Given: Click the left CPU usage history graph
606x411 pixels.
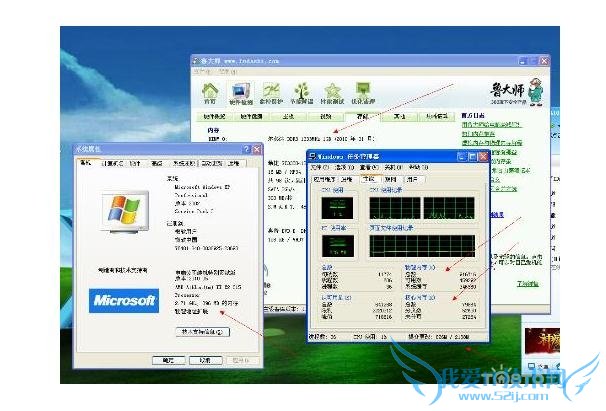Looking at the screenshot, I should coord(395,208).
